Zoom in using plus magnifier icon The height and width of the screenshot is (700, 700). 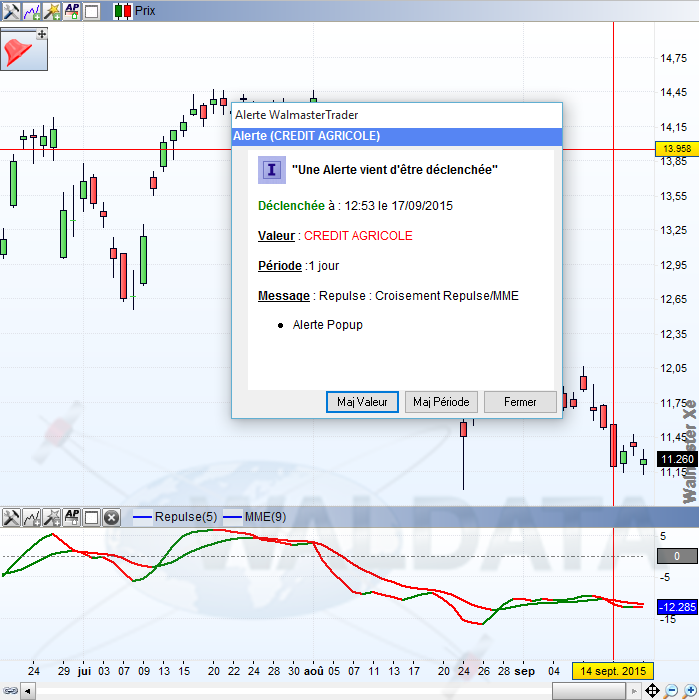(690, 691)
